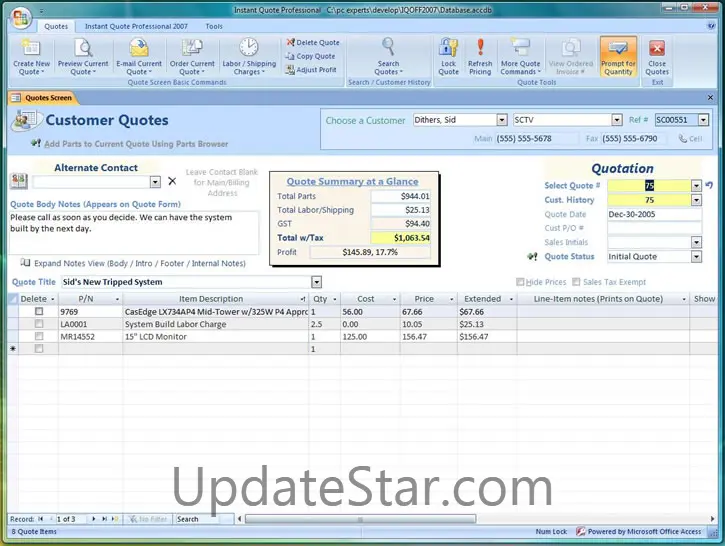Click Expand Notes View link

[139, 264]
